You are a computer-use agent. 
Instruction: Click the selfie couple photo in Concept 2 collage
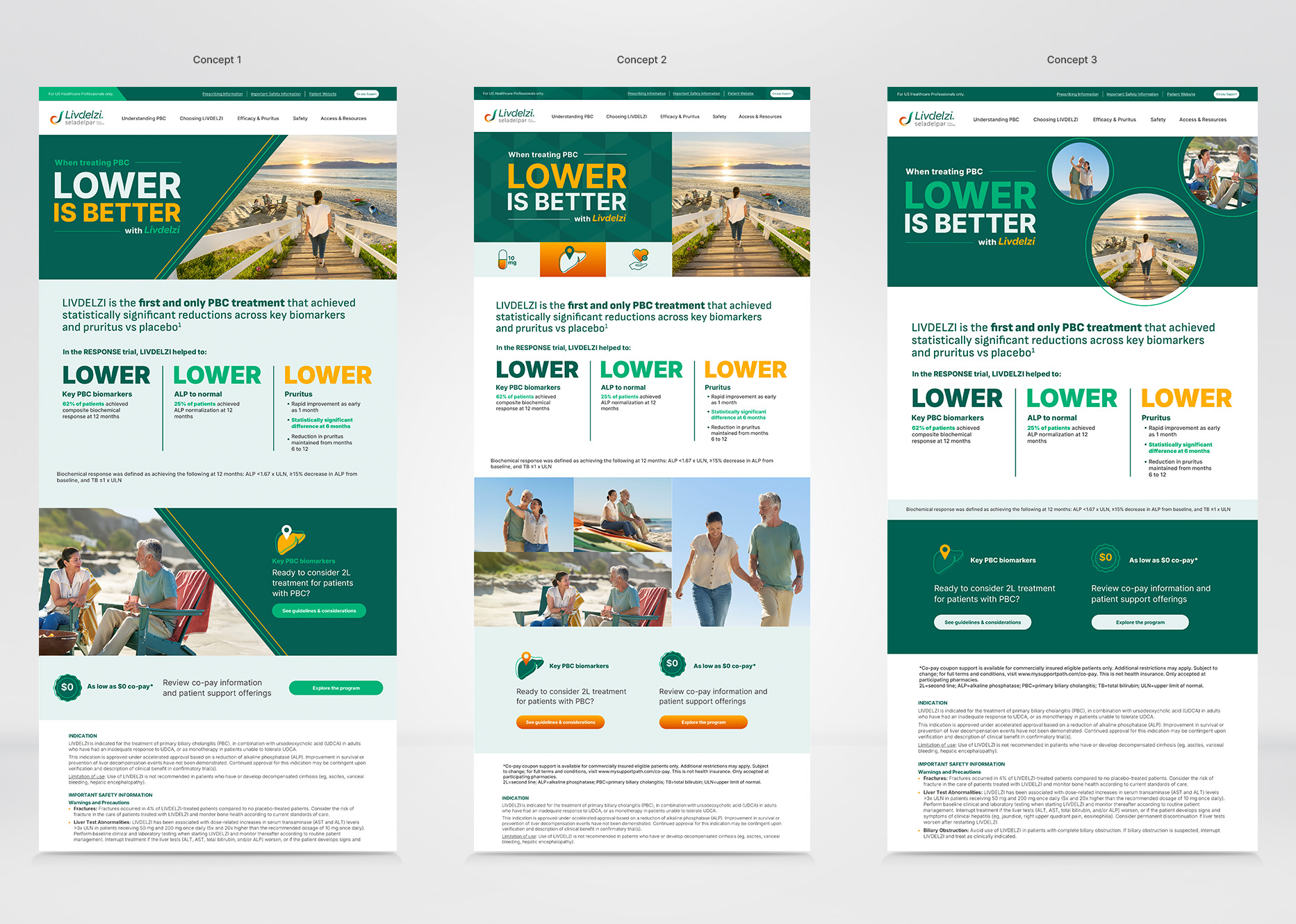[524, 515]
